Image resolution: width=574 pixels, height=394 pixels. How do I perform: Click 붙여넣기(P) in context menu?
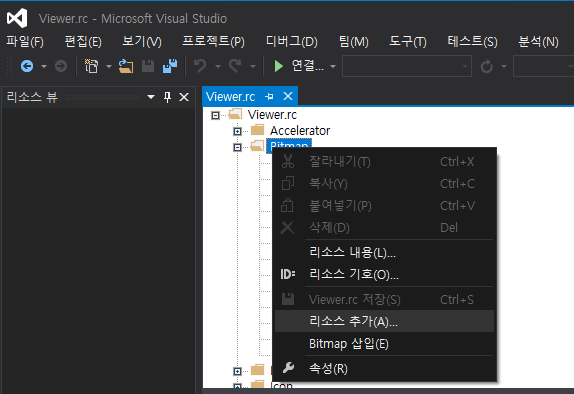[x=384, y=205]
